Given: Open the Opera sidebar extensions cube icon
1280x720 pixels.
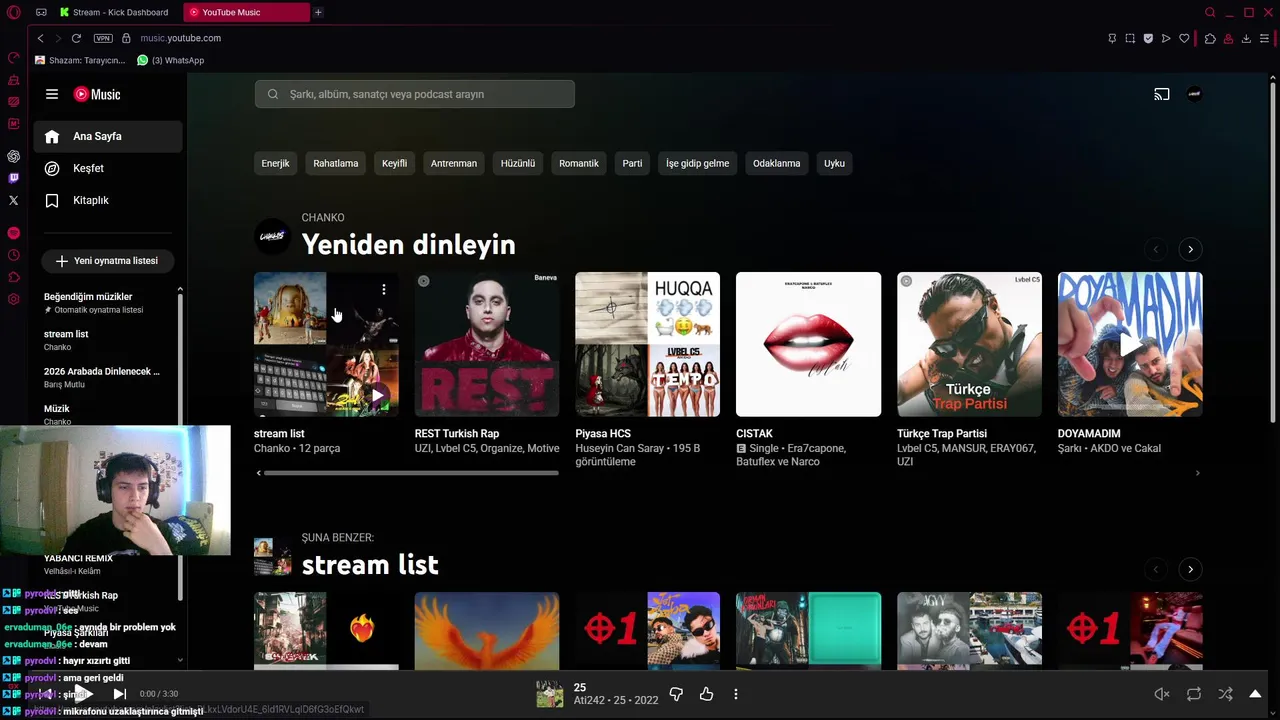Looking at the screenshot, I should pos(13,277).
